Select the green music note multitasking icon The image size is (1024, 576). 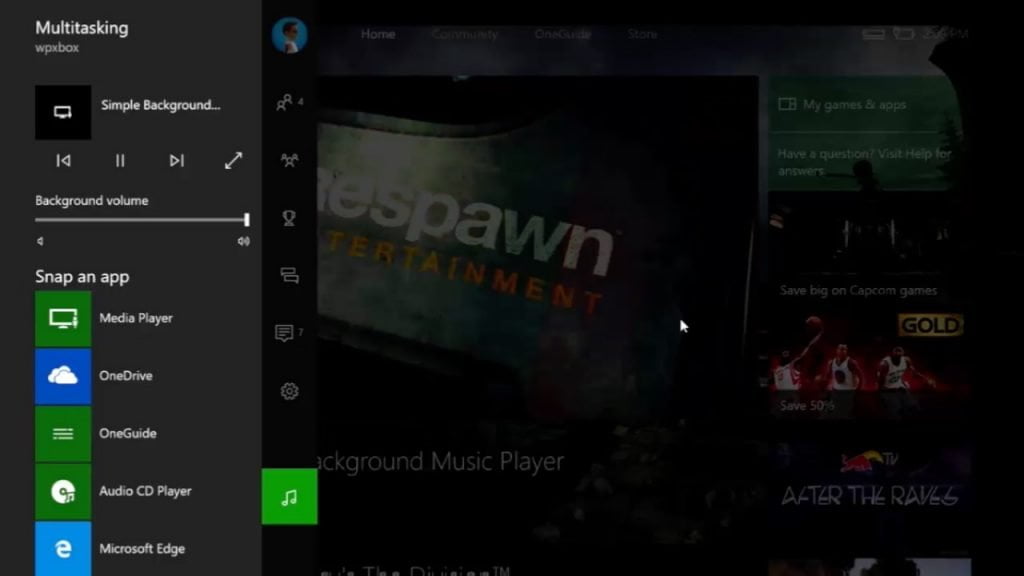[289, 496]
